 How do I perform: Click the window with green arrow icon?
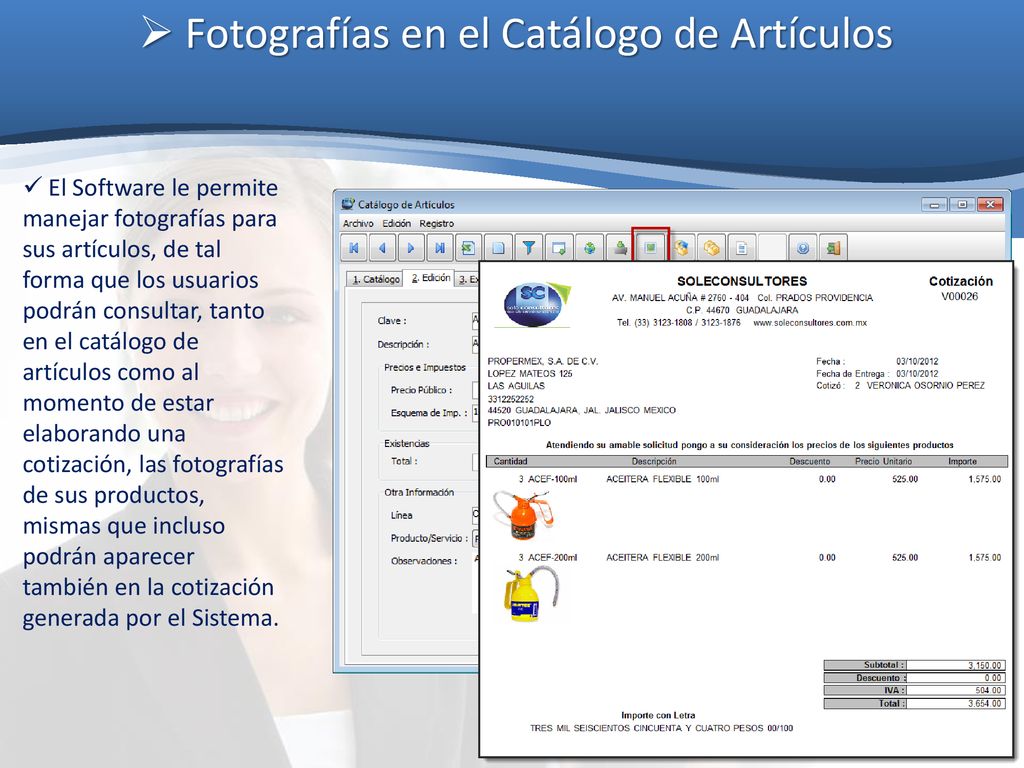click(559, 248)
